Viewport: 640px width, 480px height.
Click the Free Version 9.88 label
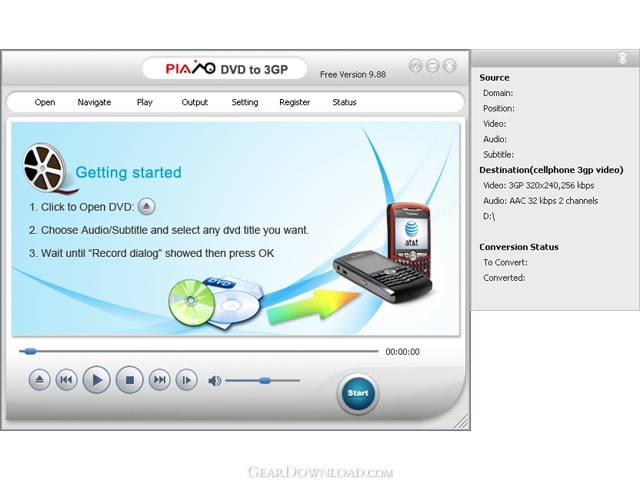click(353, 75)
